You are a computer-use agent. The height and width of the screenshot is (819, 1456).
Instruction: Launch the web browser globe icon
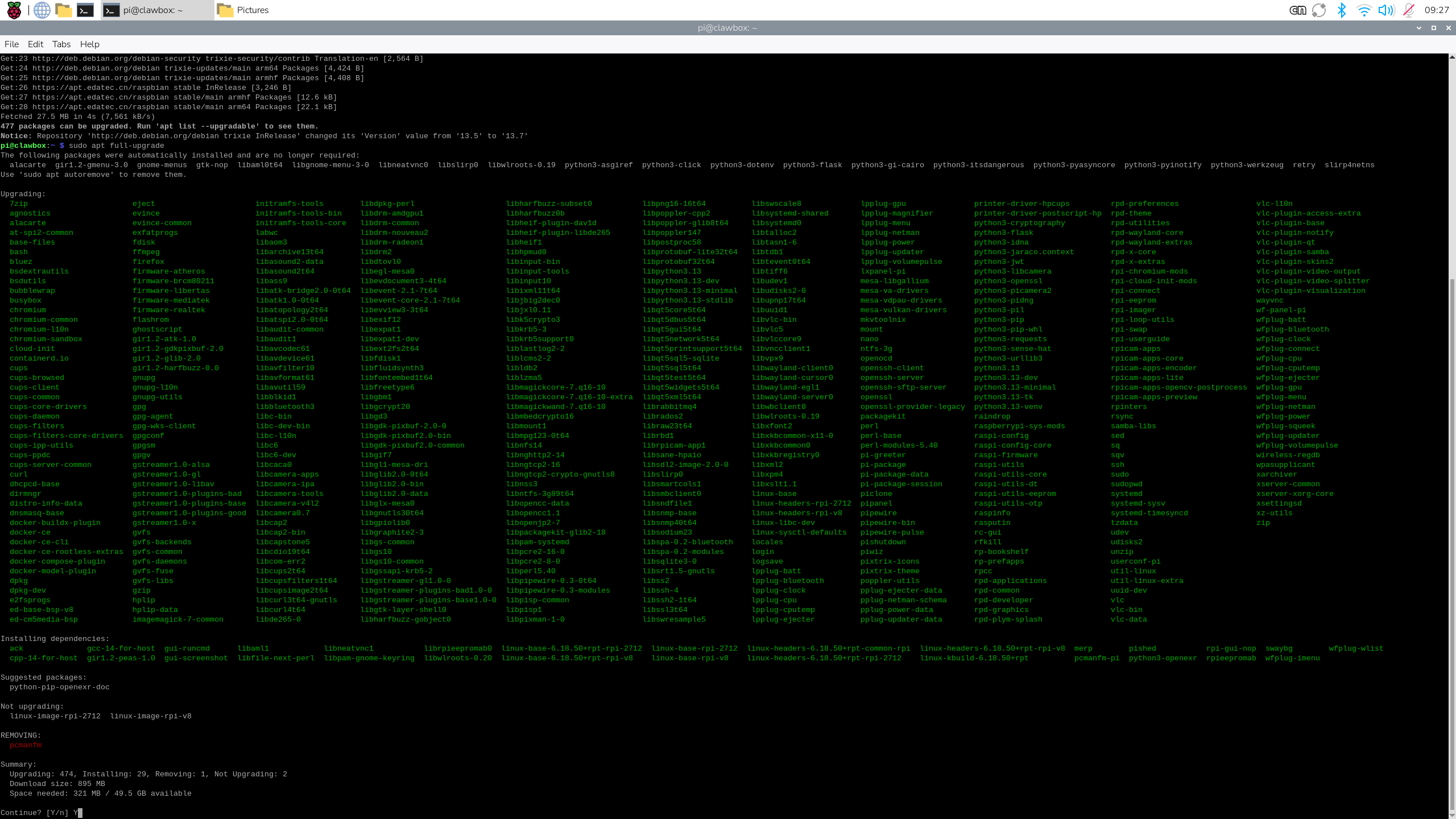(42, 10)
